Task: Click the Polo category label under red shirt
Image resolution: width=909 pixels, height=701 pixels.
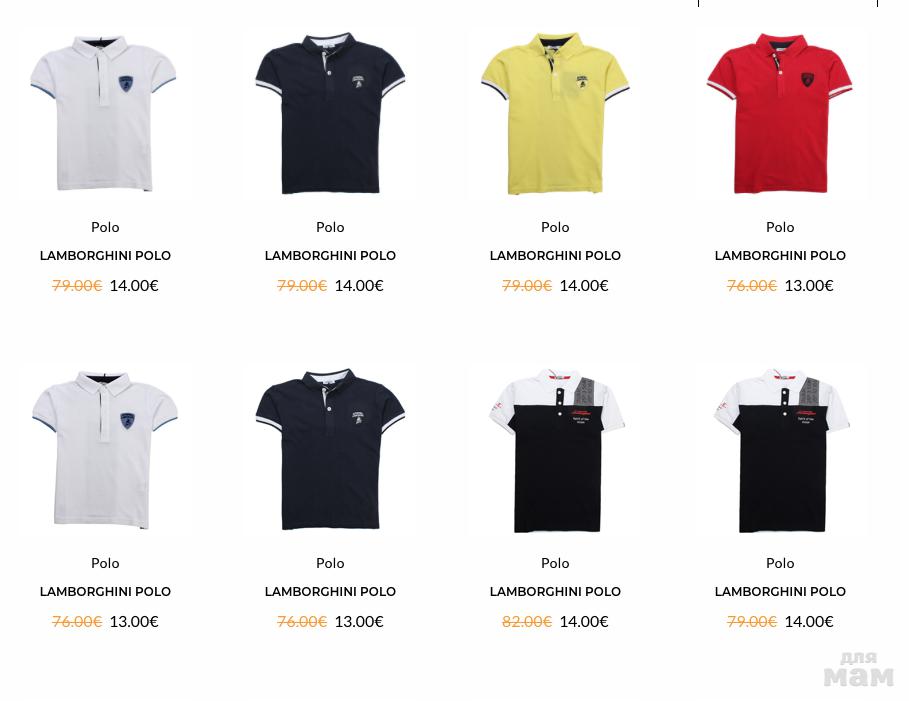Action: click(x=780, y=227)
